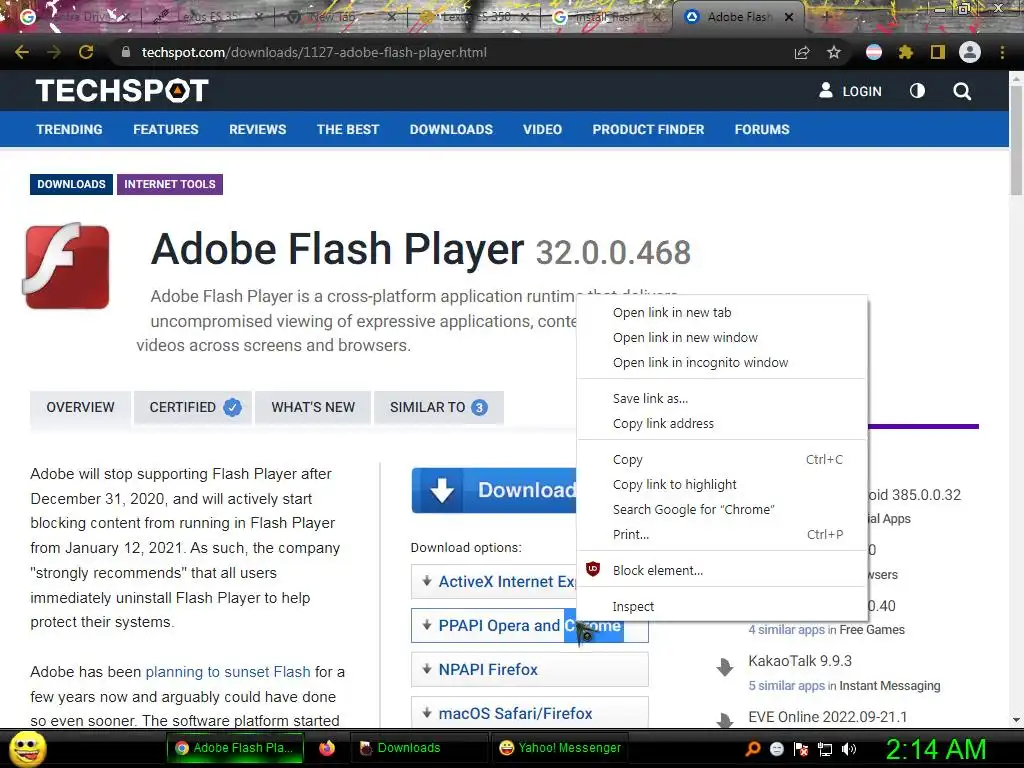The height and width of the screenshot is (768, 1024).
Task: Click the smiley start button on taskbar
Action: coord(28,748)
